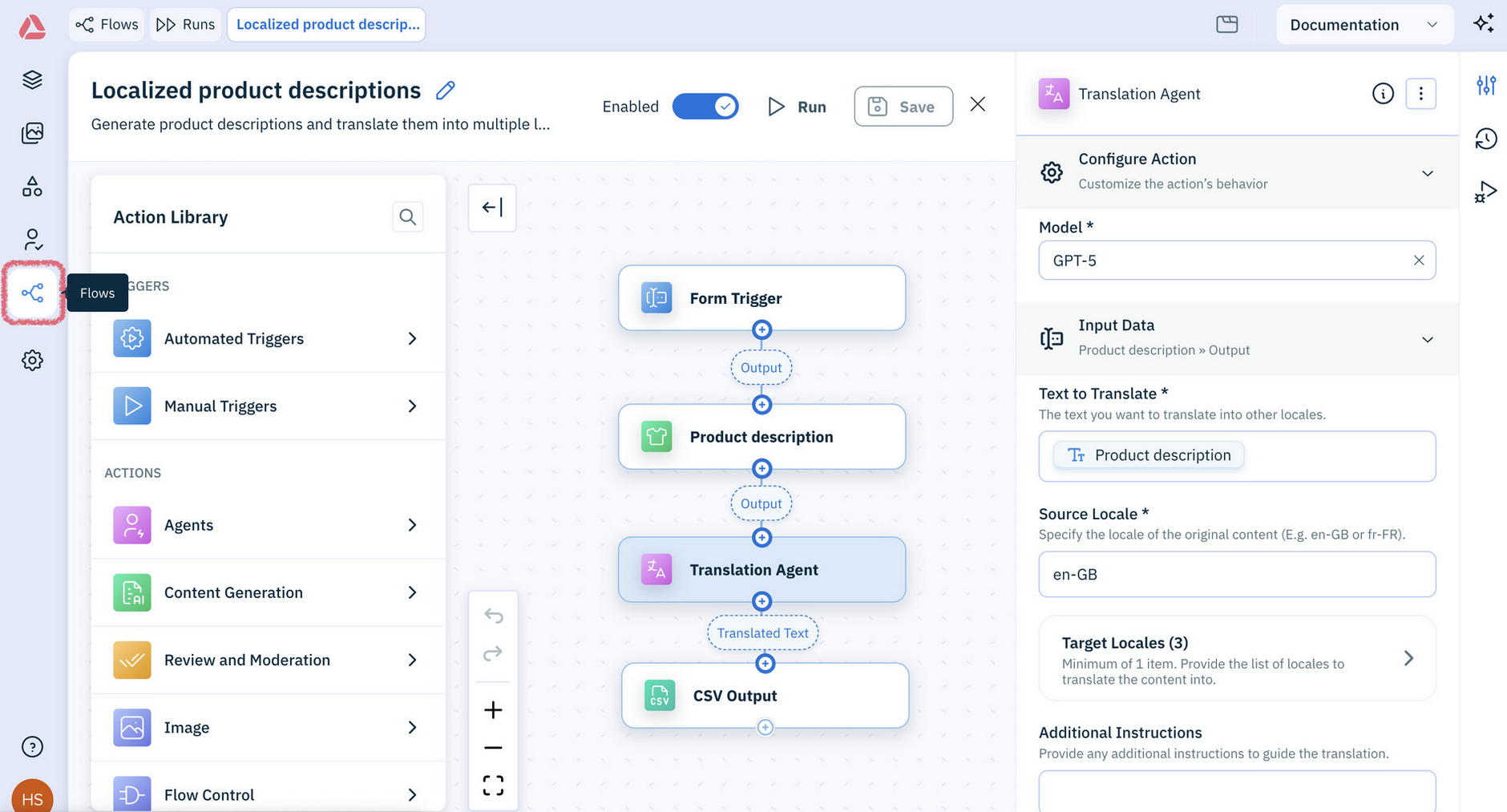Zoom in on the flow canvas
This screenshot has width=1507, height=812.
click(493, 709)
